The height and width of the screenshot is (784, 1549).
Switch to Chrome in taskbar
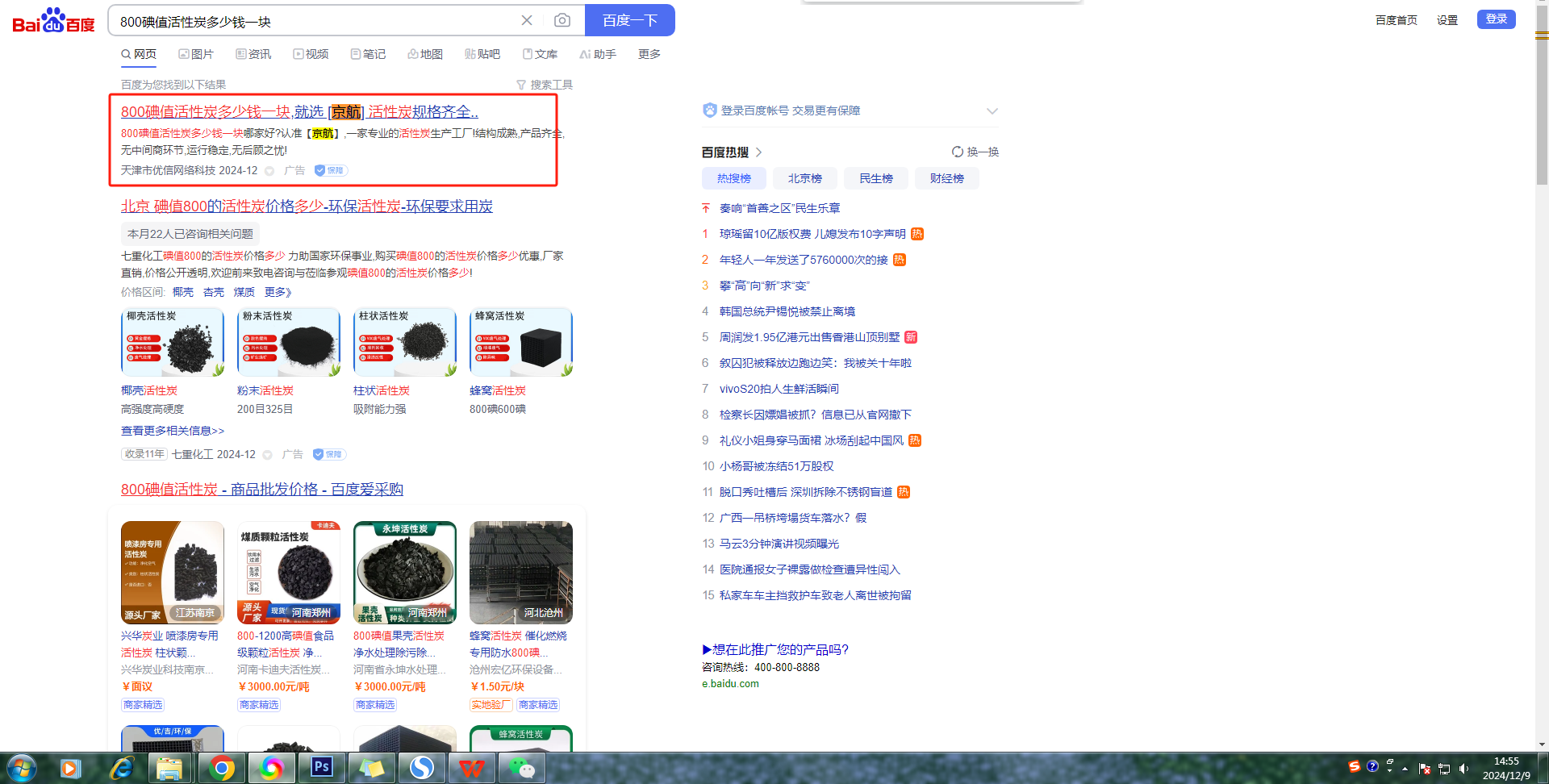[x=222, y=768]
